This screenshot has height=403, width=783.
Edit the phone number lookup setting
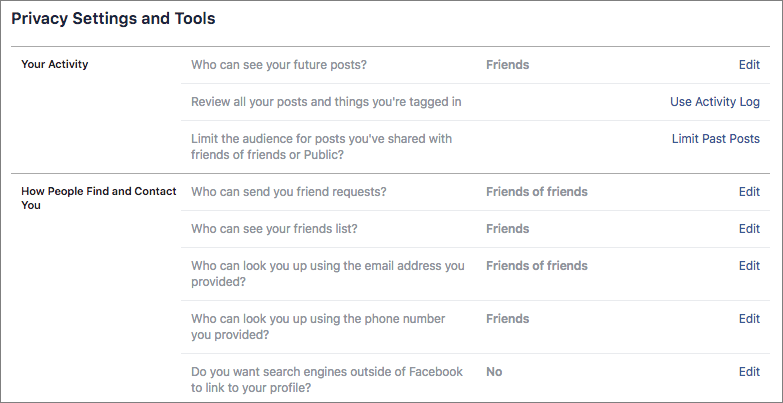(749, 319)
